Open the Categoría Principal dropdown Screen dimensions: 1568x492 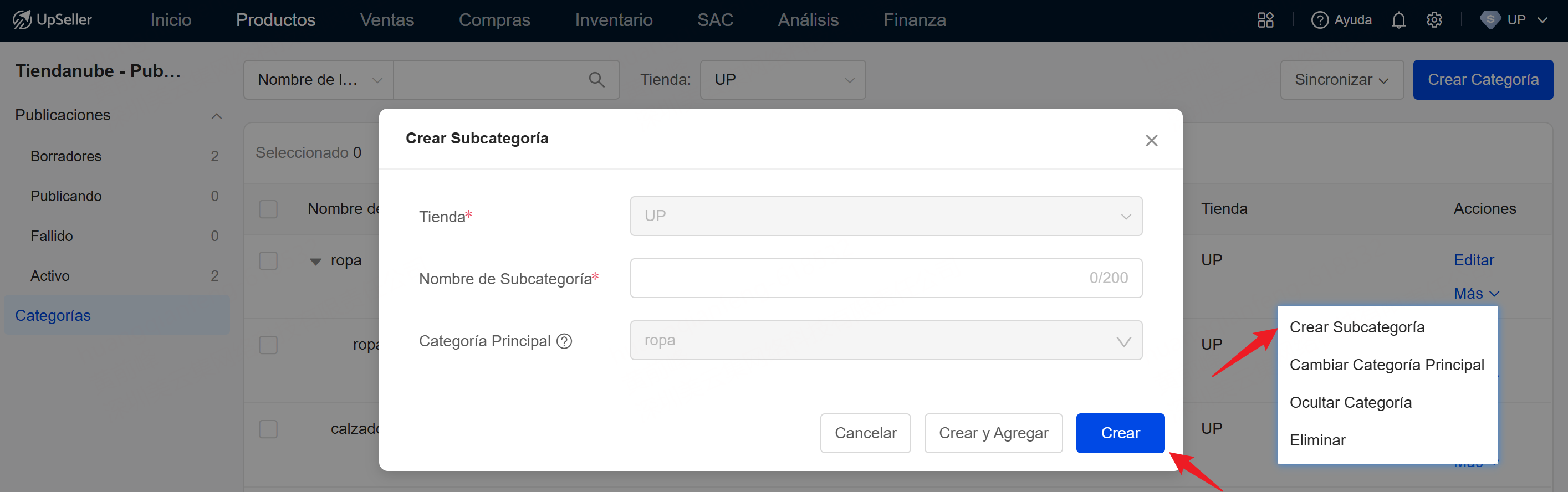[x=886, y=341]
